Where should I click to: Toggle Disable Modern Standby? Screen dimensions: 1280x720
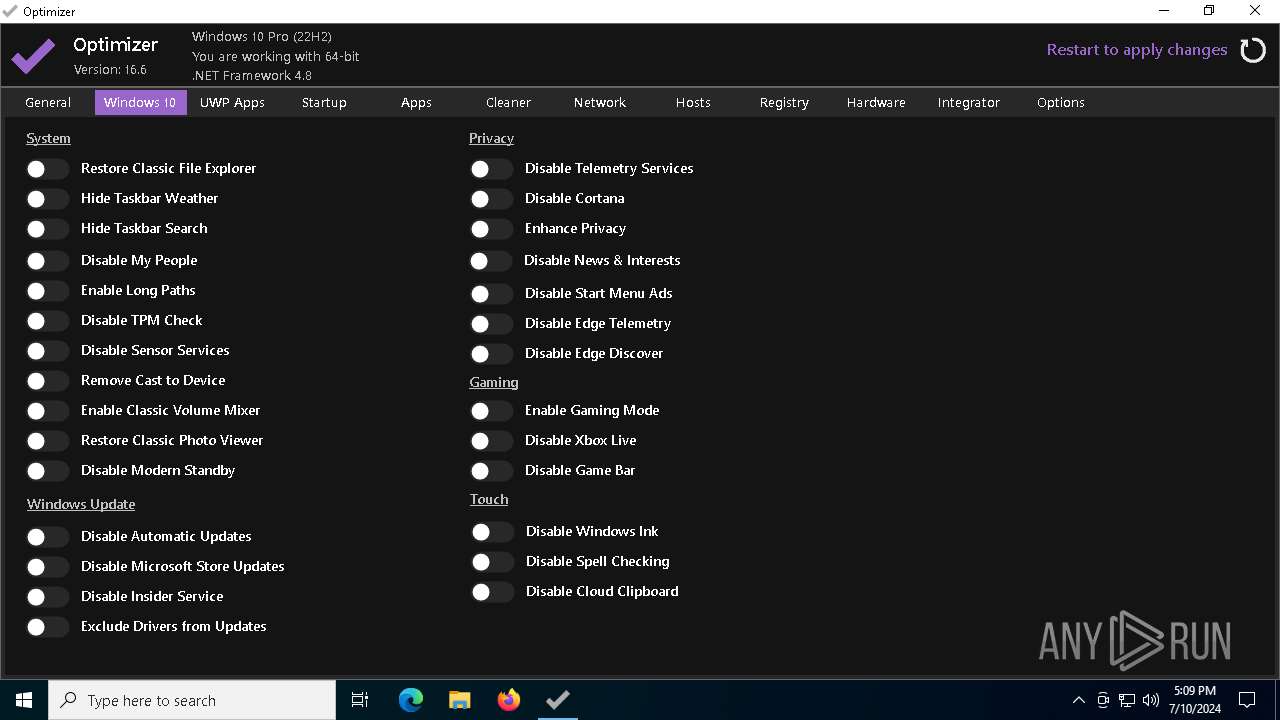click(x=47, y=471)
